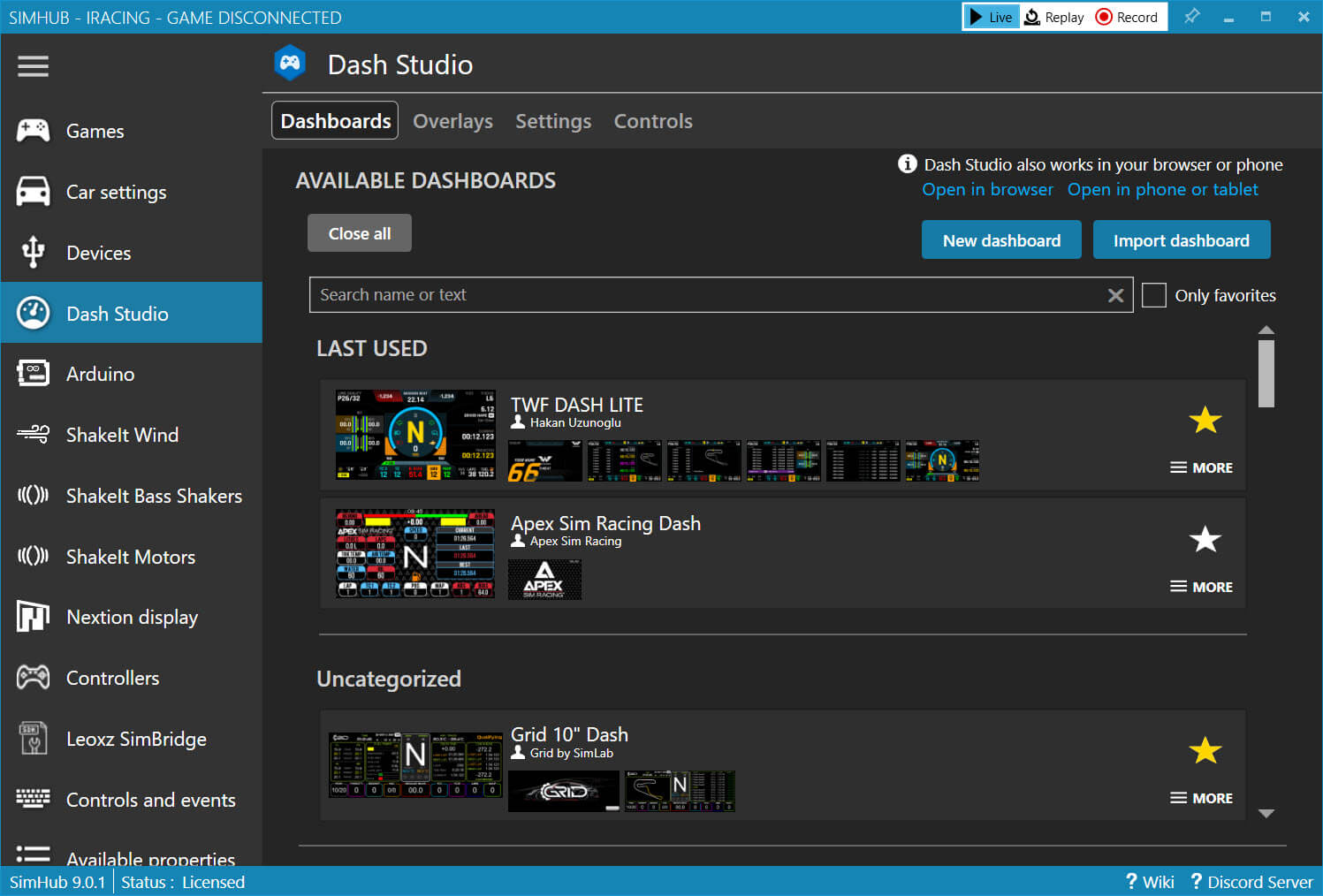This screenshot has width=1323, height=896.
Task: Click the Games controller icon in sidebar
Action: coord(34,131)
